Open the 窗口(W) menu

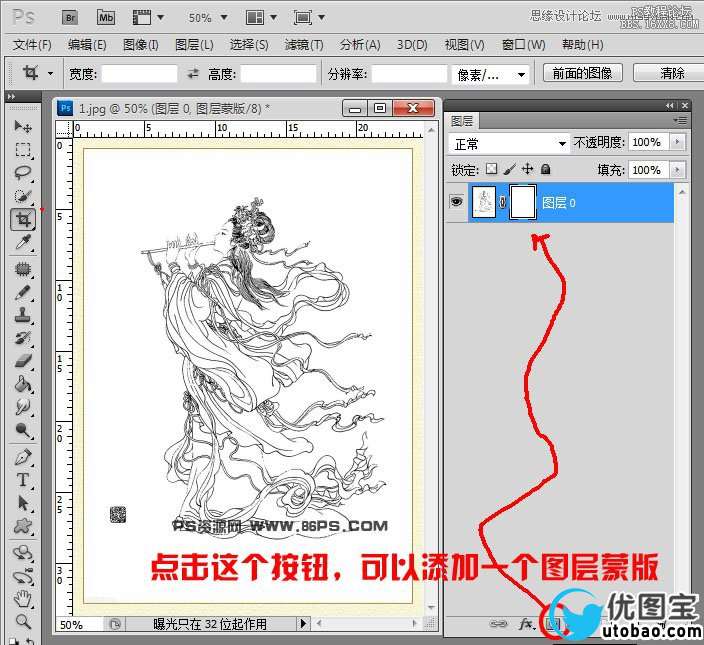coord(524,44)
